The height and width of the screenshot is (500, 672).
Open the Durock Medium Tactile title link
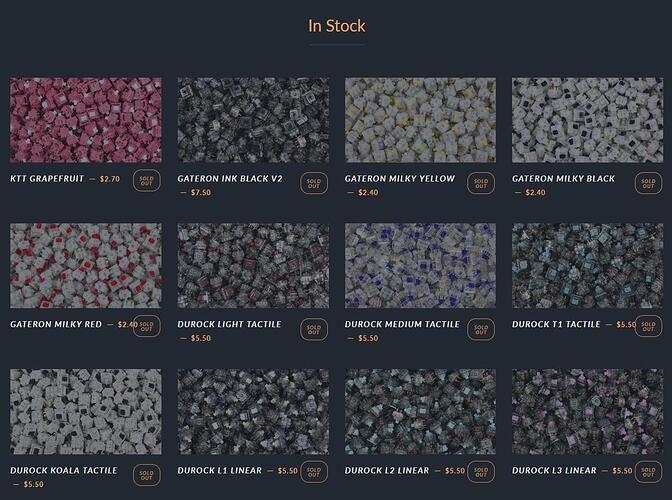(402, 324)
